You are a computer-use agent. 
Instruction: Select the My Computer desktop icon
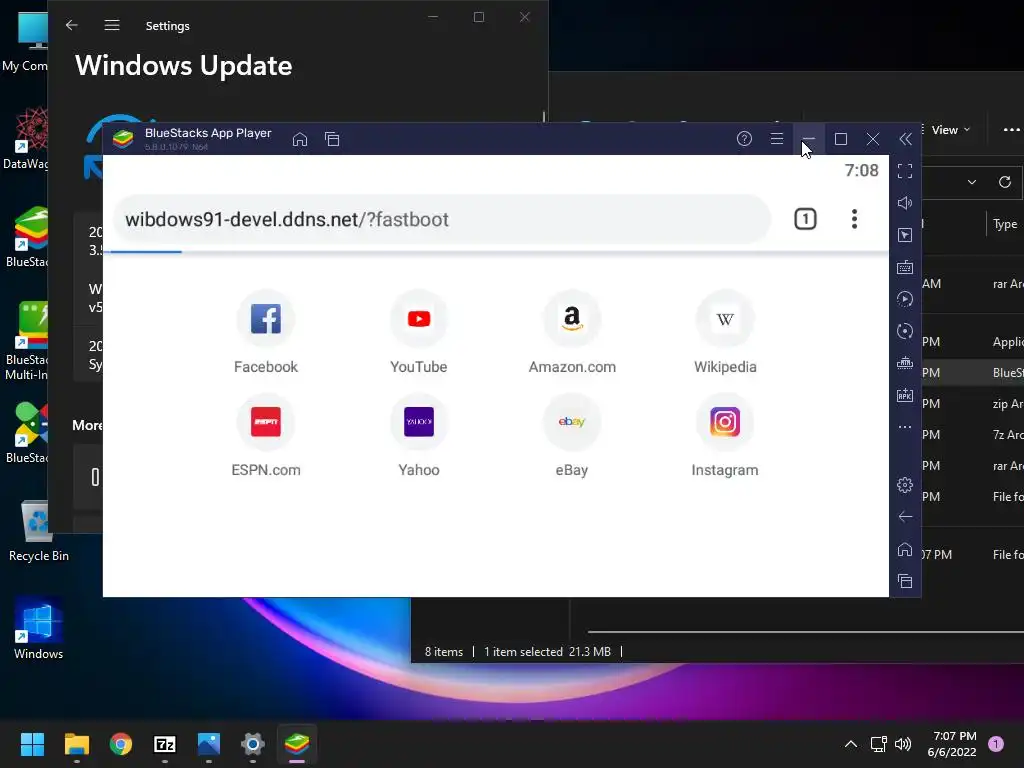pyautogui.click(x=25, y=42)
